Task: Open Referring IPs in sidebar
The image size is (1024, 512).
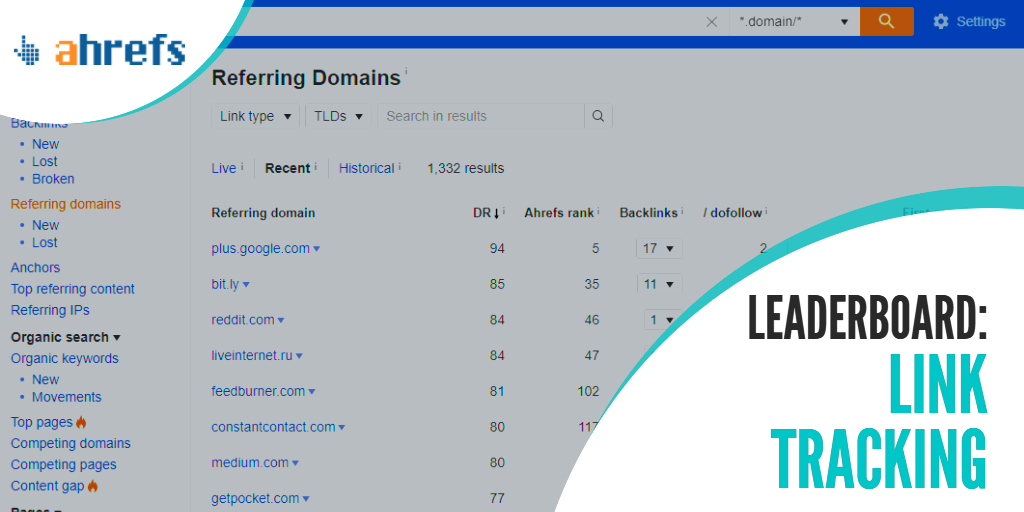Action: (x=50, y=310)
